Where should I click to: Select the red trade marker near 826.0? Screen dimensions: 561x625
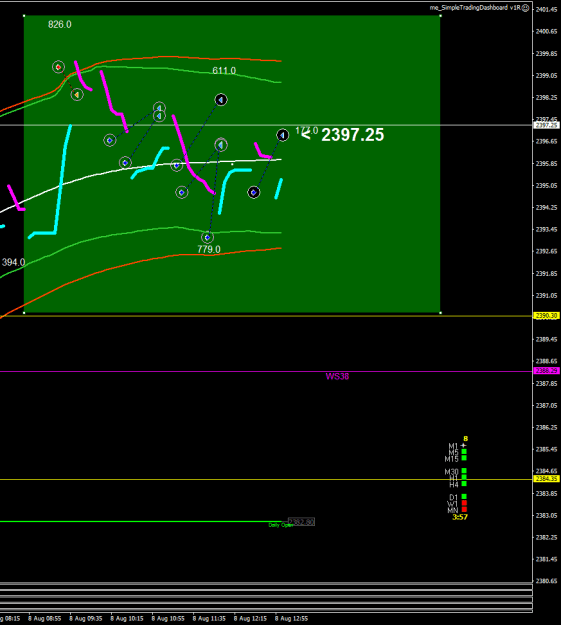[59, 67]
